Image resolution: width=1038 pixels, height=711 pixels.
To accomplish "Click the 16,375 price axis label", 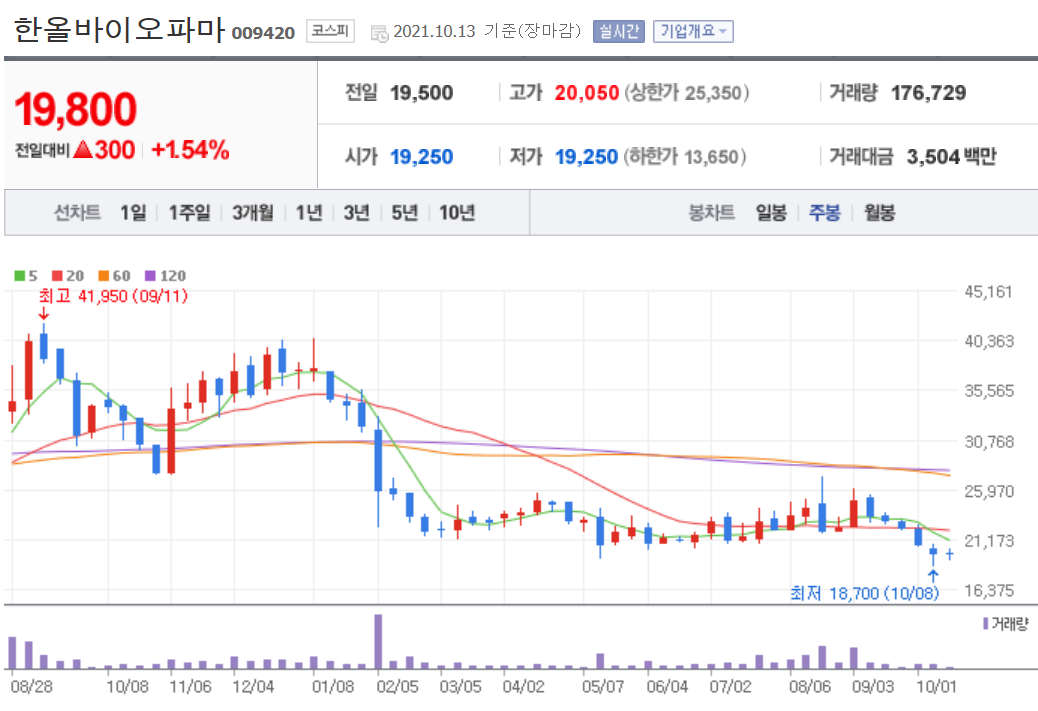I will click(988, 591).
